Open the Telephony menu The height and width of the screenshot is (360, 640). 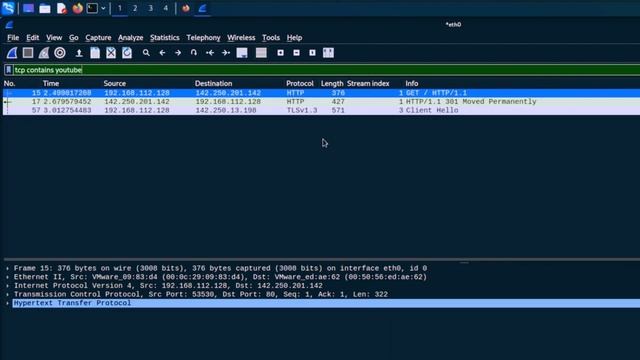pos(203,38)
